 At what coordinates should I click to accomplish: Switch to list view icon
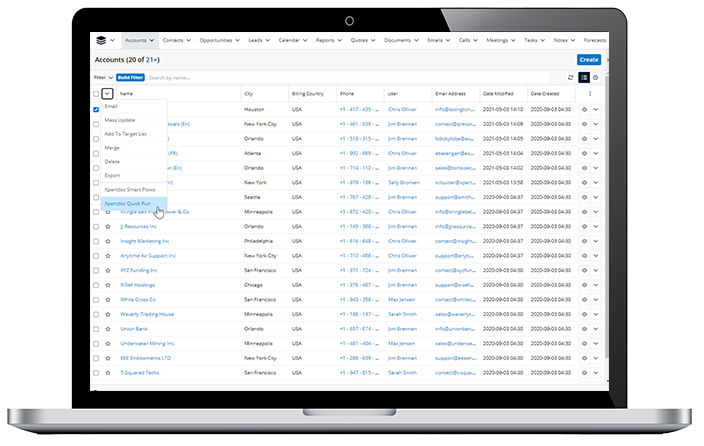point(583,77)
